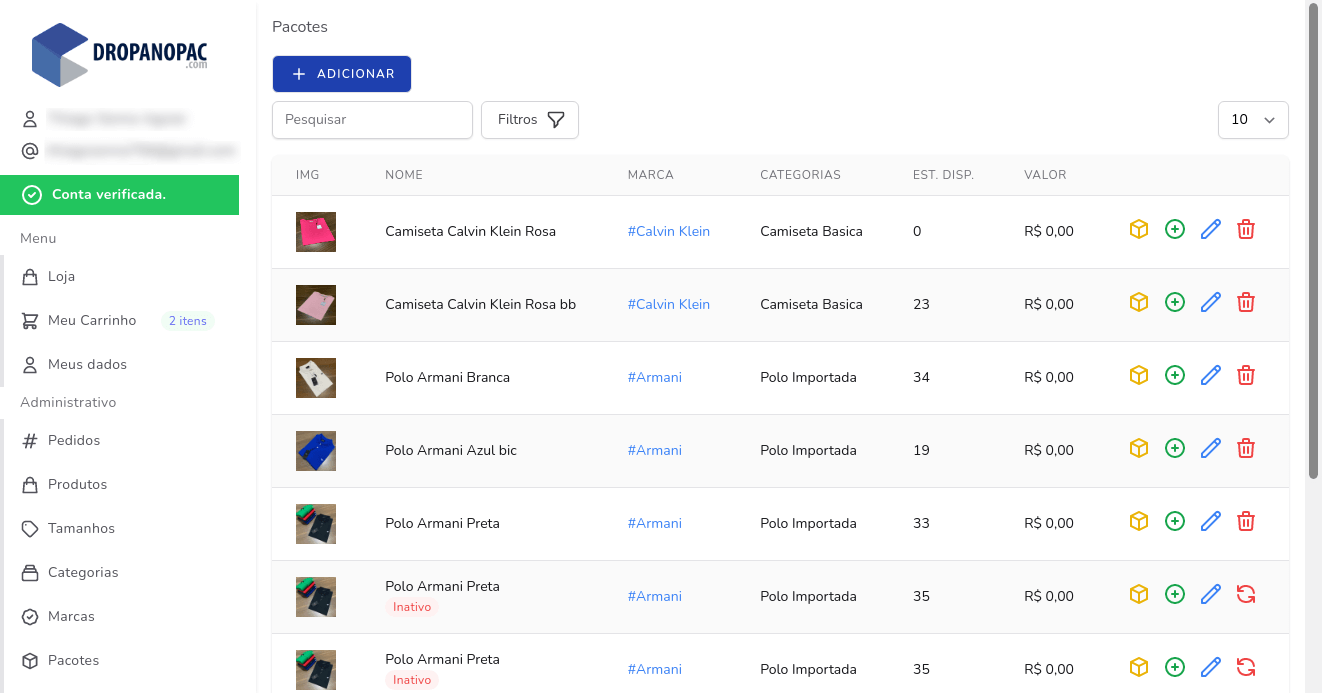This screenshot has width=1322, height=693.
Task: Delete Polo Armani Azul bic entry
Action: [1246, 448]
